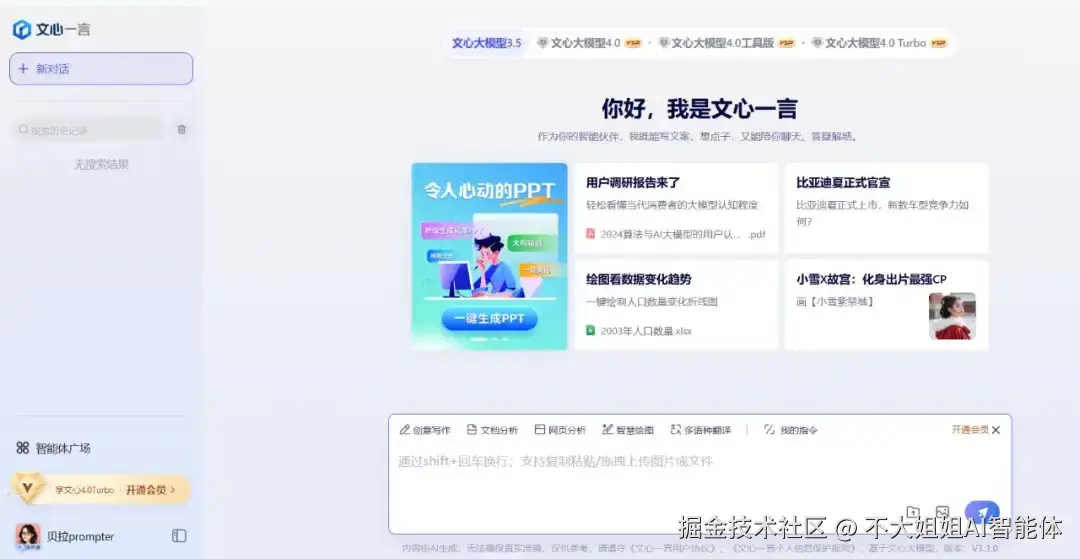The width and height of the screenshot is (1080, 559).
Task: Click the trash icon to delete history
Action: pos(182,129)
